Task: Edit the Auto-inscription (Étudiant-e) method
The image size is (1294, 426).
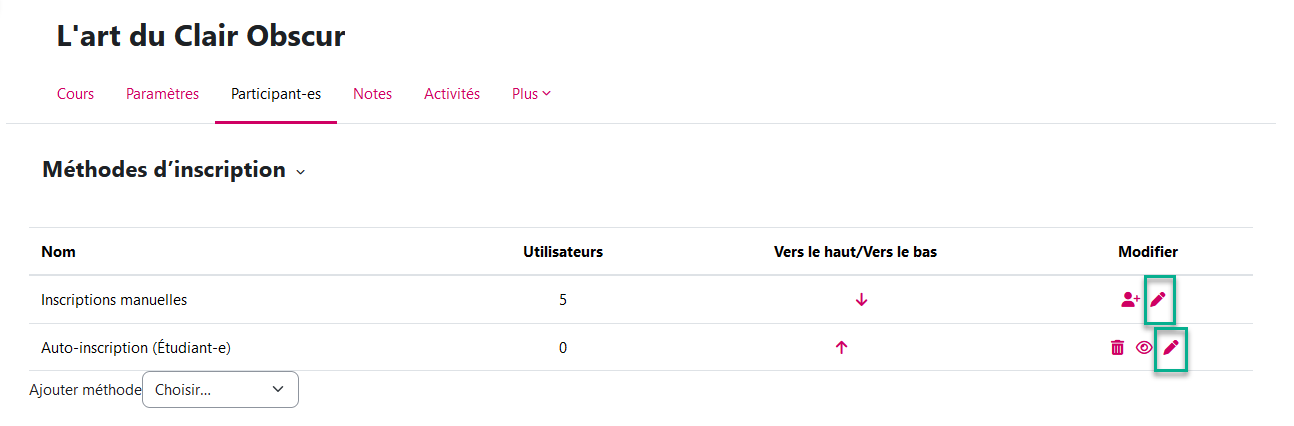Action: 1170,348
